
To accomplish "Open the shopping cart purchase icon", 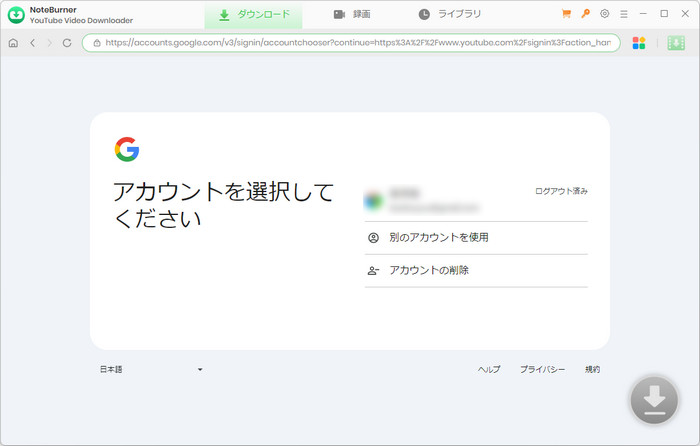I will click(566, 14).
